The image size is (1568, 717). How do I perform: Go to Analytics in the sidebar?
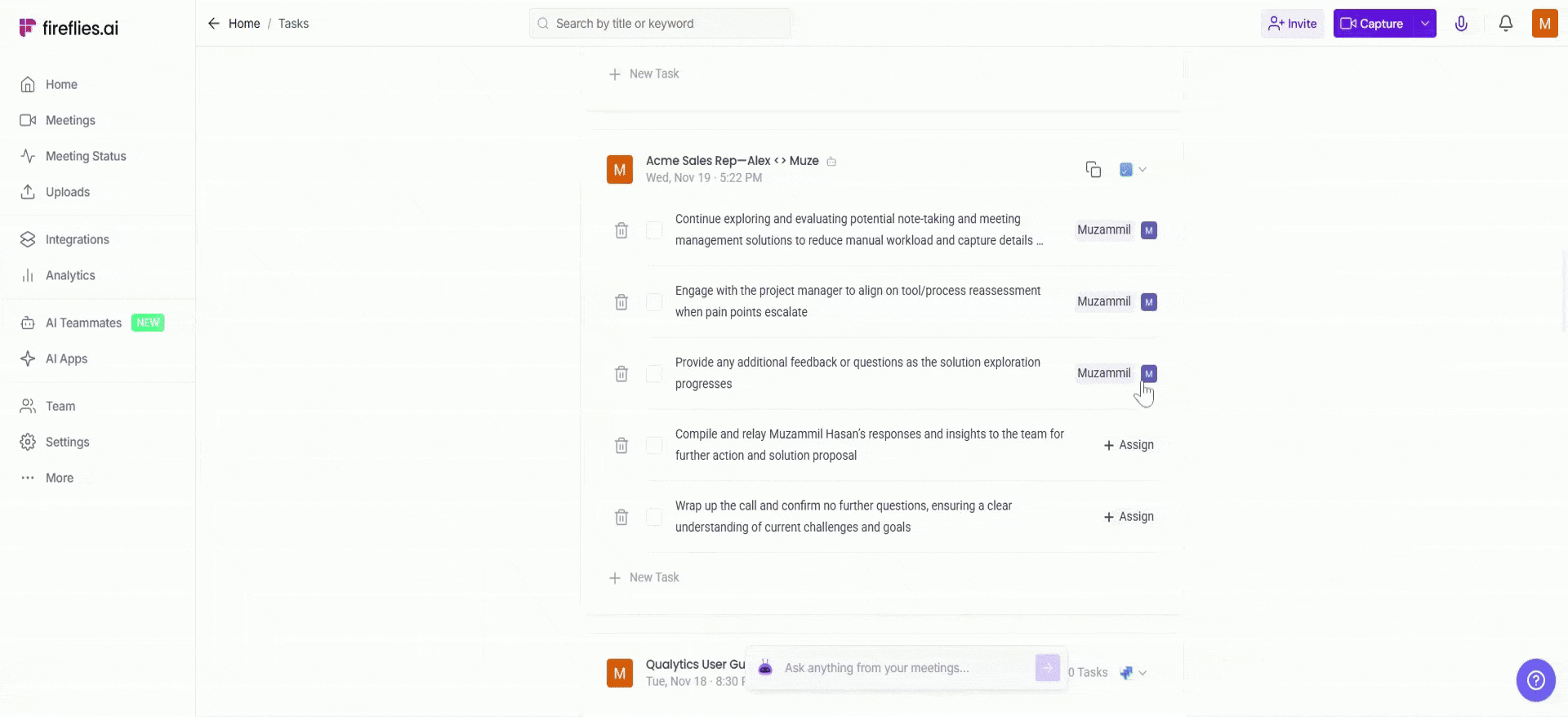(70, 275)
